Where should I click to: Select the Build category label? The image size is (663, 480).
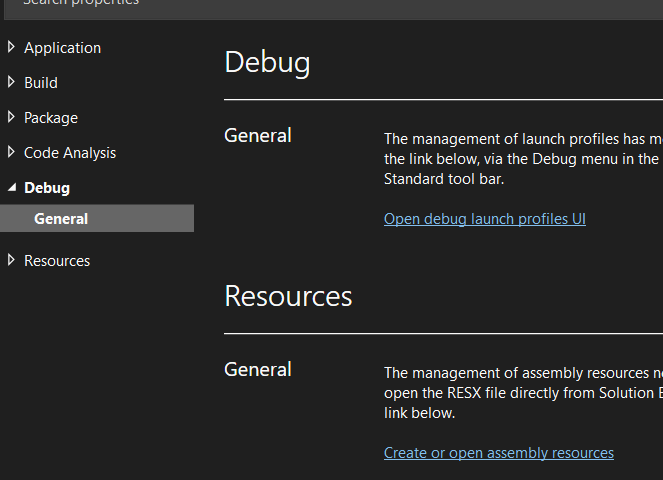coord(41,83)
